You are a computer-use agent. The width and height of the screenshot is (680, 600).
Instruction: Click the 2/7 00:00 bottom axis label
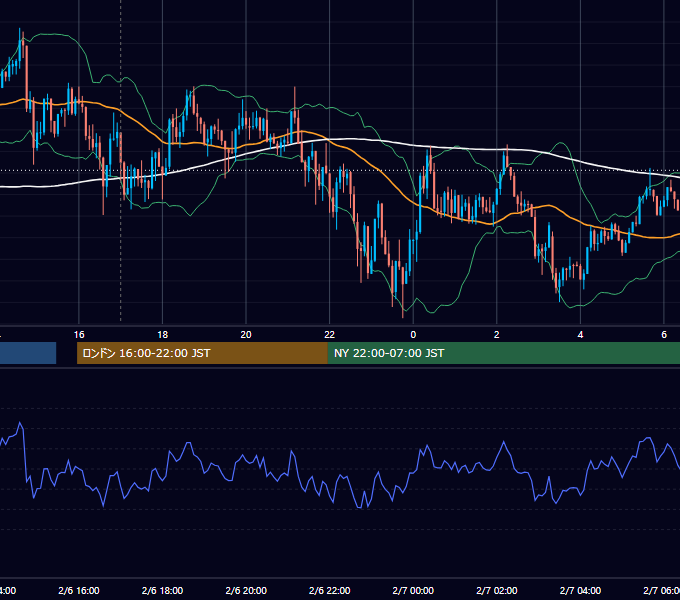click(x=413, y=590)
